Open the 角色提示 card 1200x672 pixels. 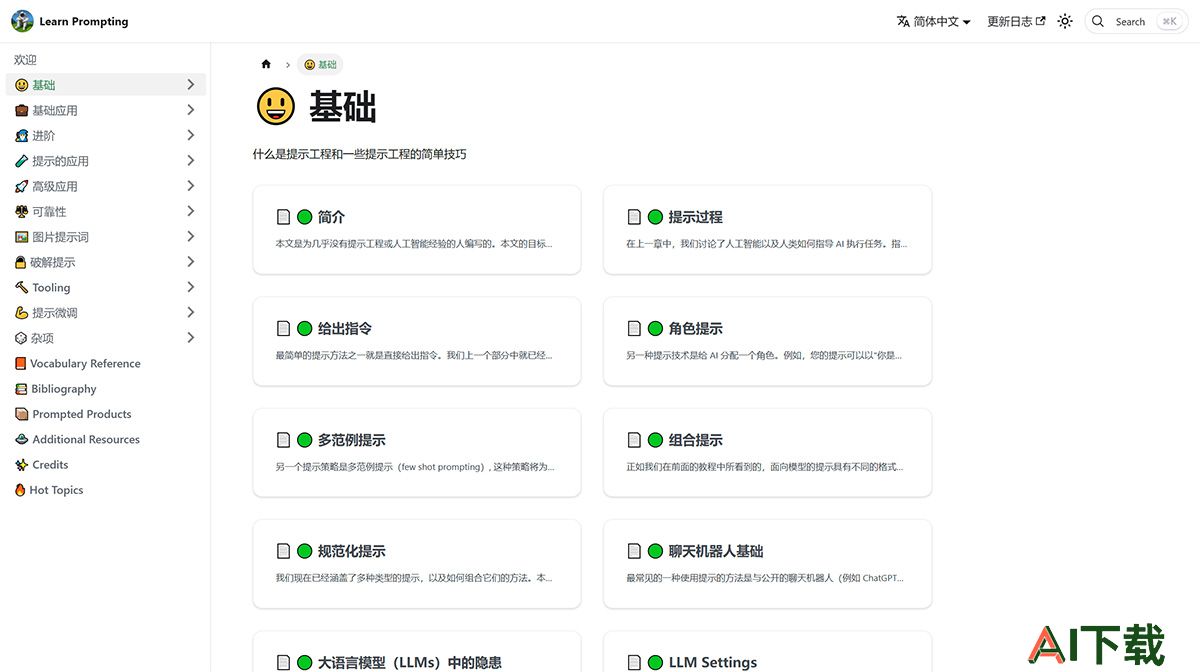click(768, 341)
